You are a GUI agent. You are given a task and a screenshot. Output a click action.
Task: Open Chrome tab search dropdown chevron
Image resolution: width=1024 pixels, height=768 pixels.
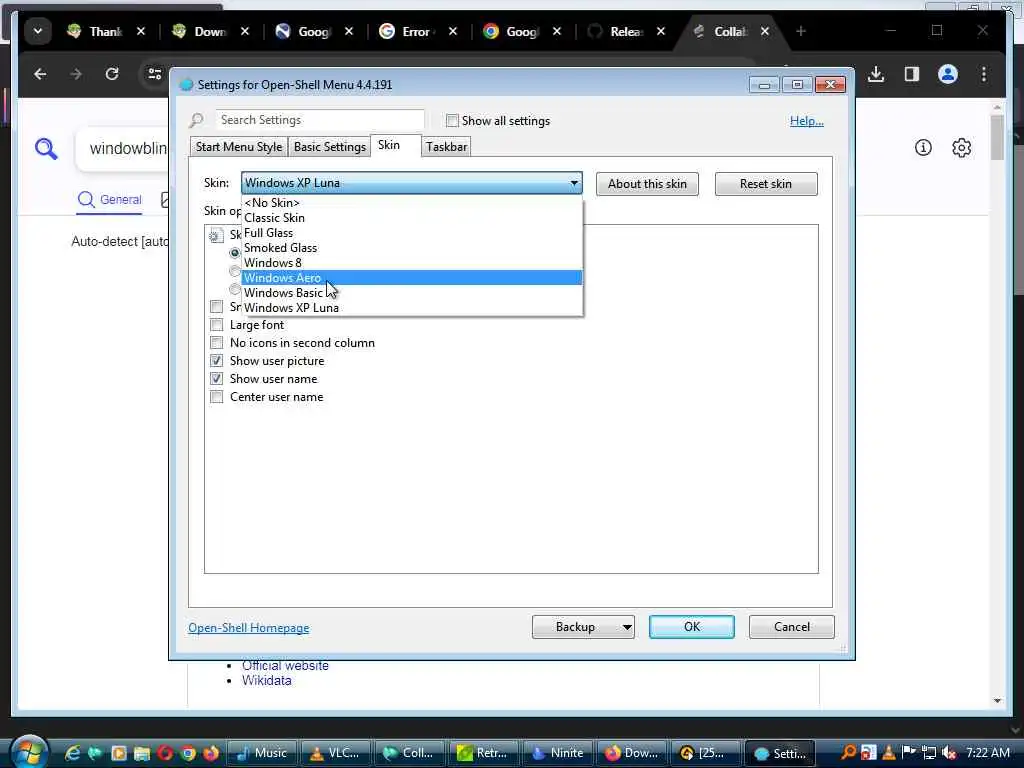(x=38, y=31)
